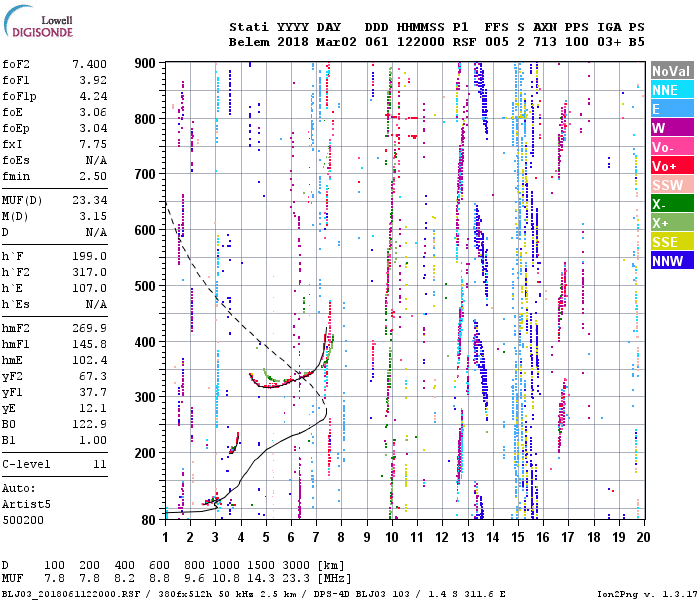Click the C-level value 11
700x600 pixels.
tap(100, 464)
